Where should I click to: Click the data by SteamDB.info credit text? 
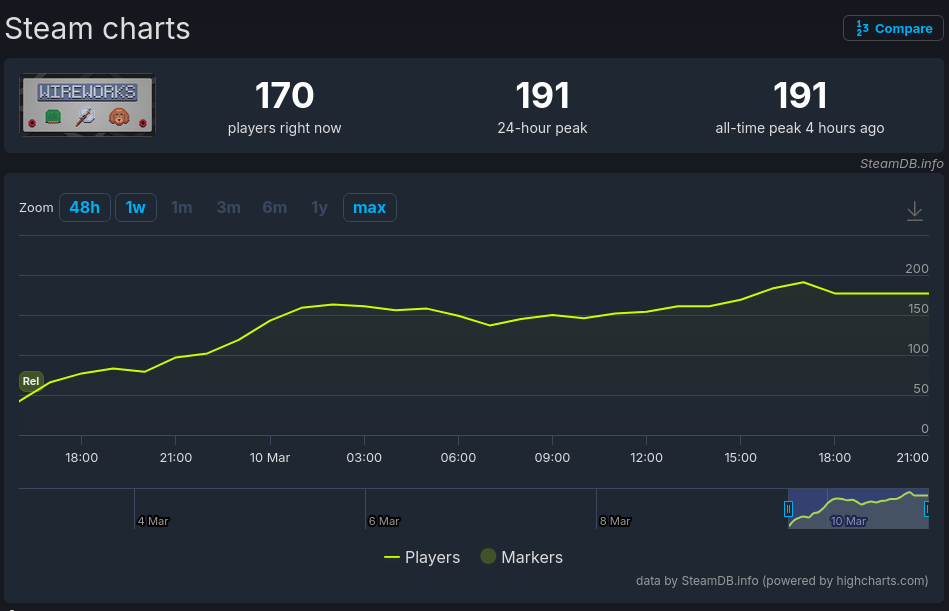point(781,581)
